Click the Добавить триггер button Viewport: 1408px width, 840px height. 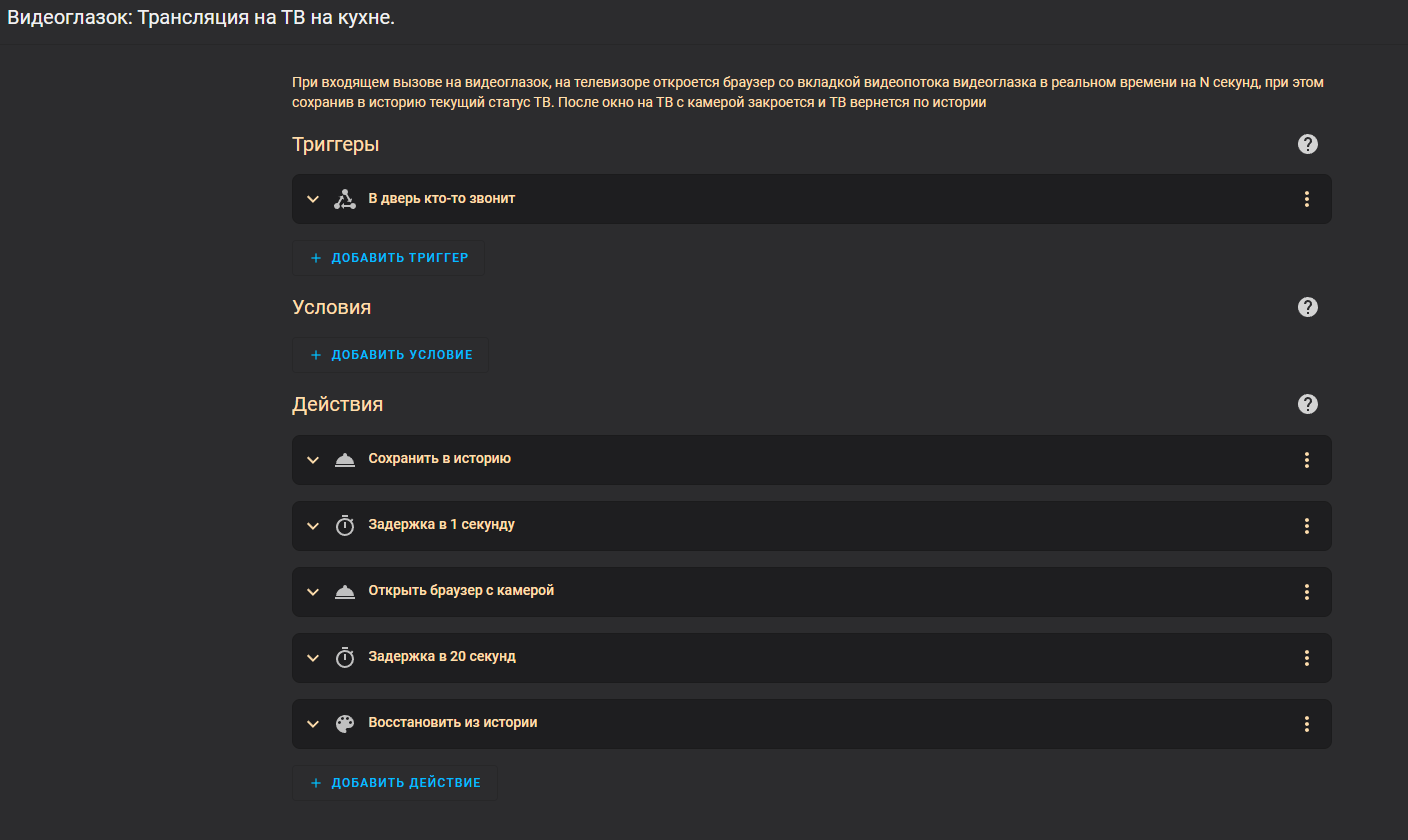pyautogui.click(x=389, y=258)
